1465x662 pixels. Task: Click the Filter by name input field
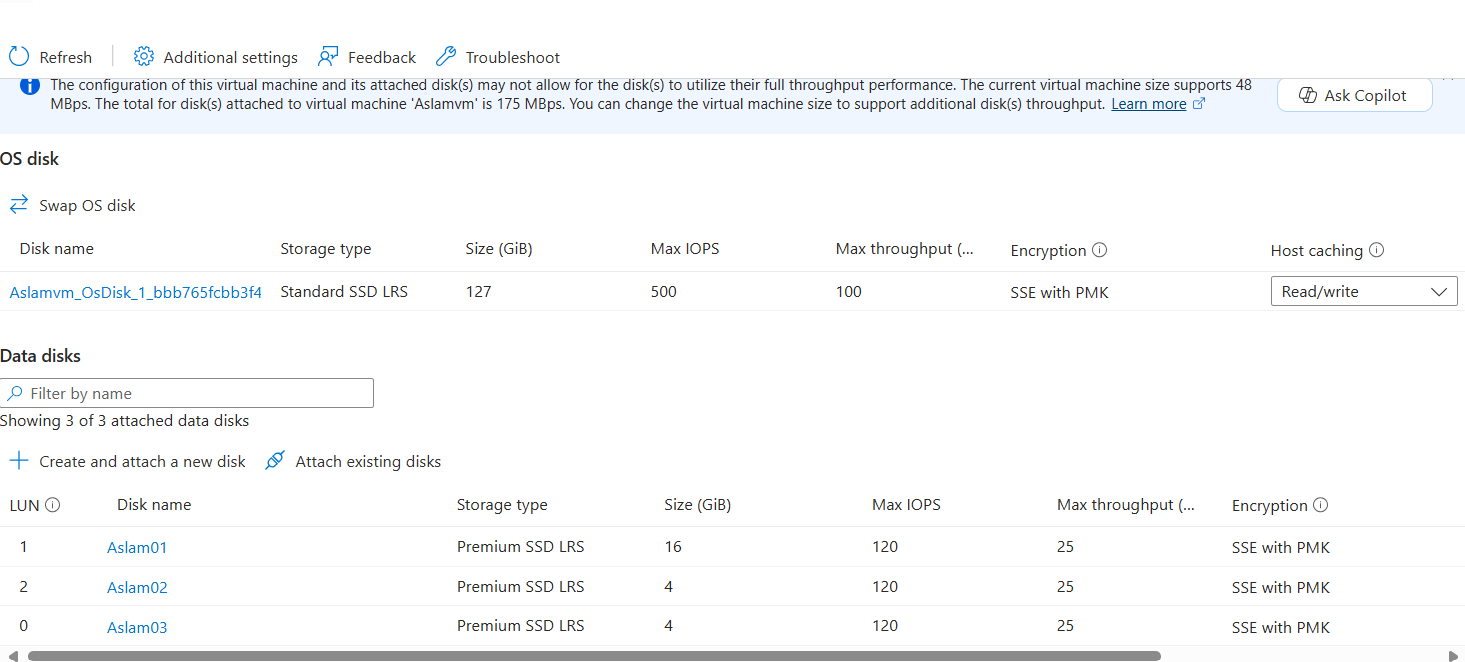click(x=187, y=393)
